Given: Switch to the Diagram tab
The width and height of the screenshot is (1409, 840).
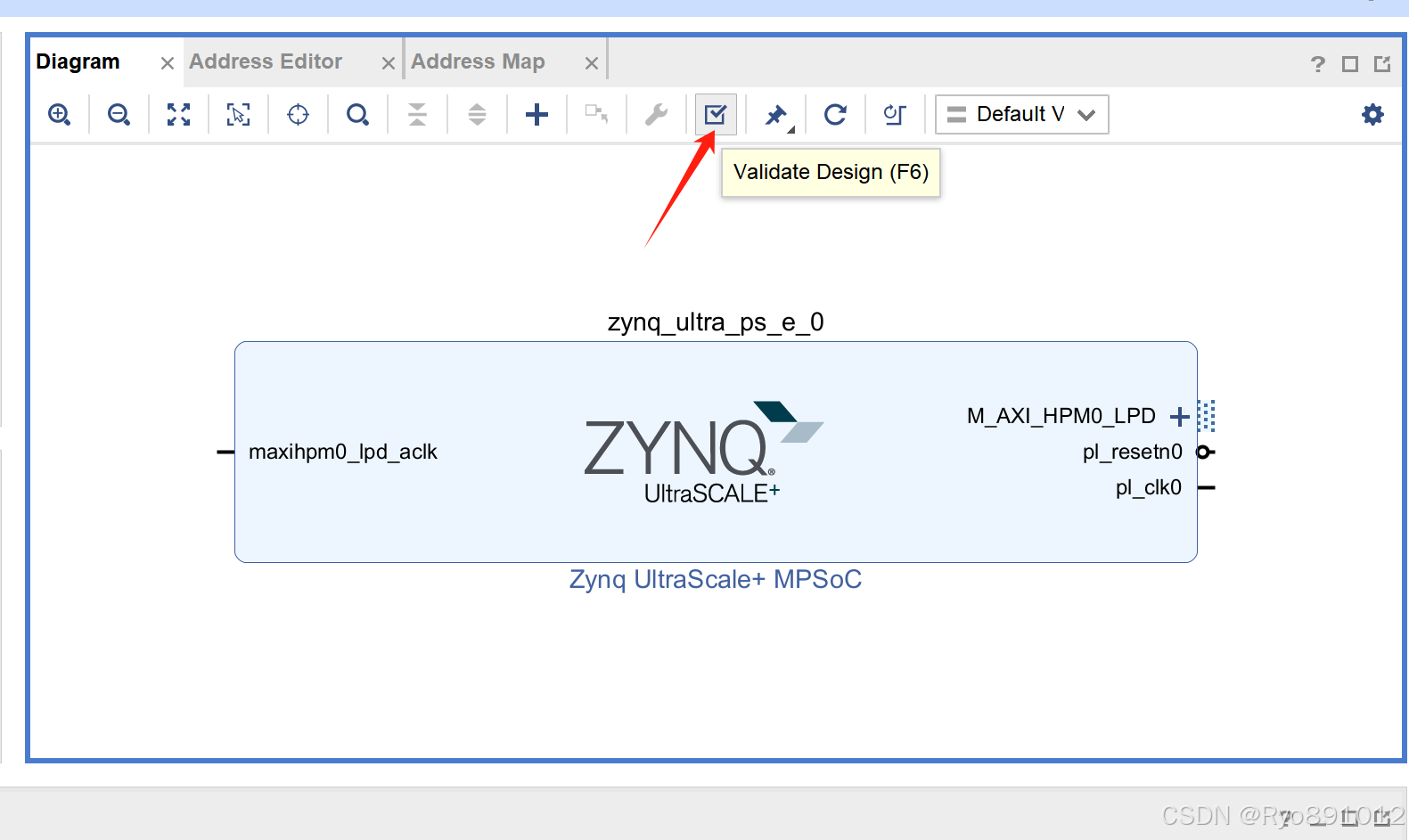Looking at the screenshot, I should 78,62.
